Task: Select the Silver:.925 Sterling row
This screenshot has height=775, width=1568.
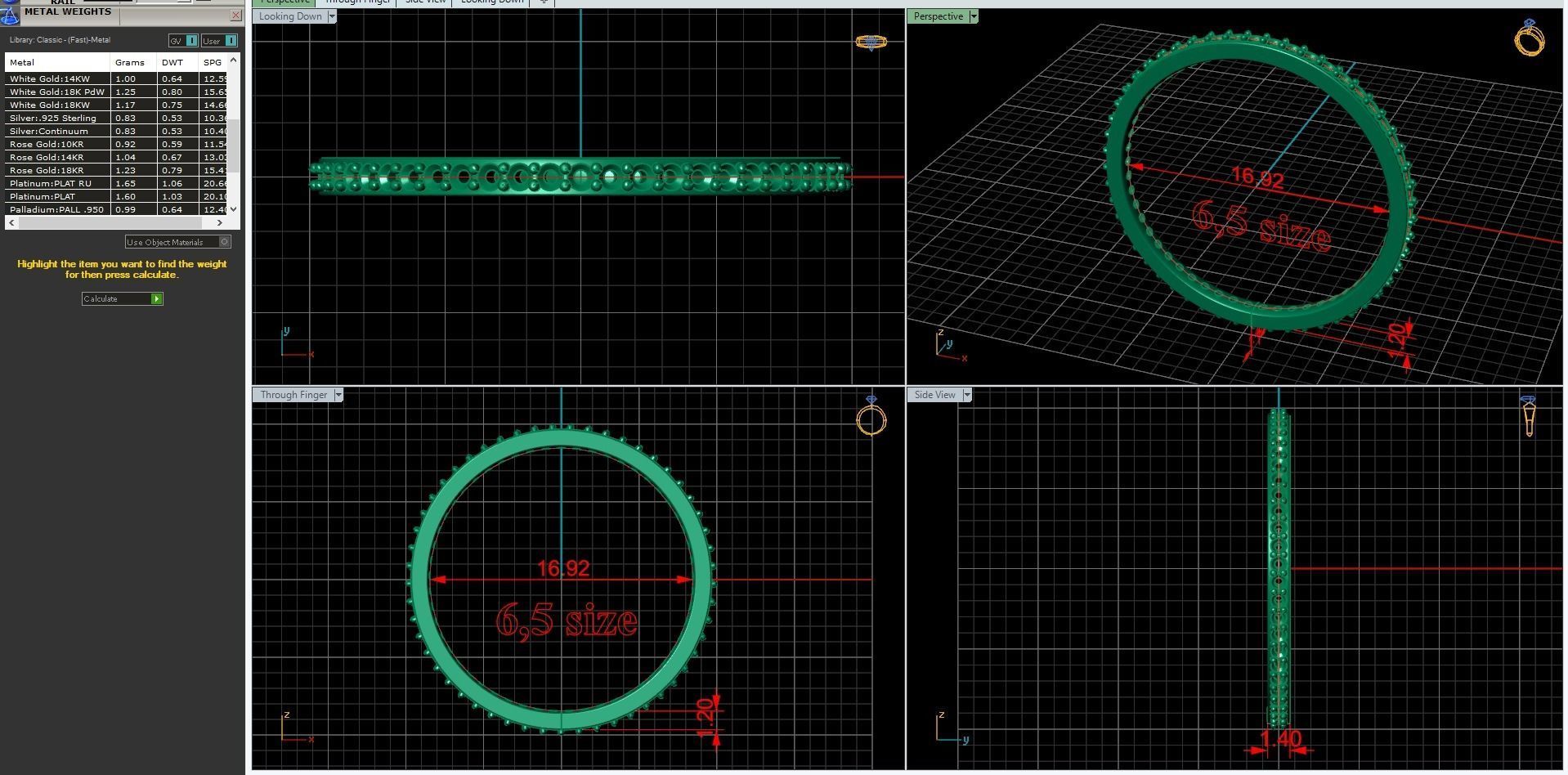Action: (116, 118)
